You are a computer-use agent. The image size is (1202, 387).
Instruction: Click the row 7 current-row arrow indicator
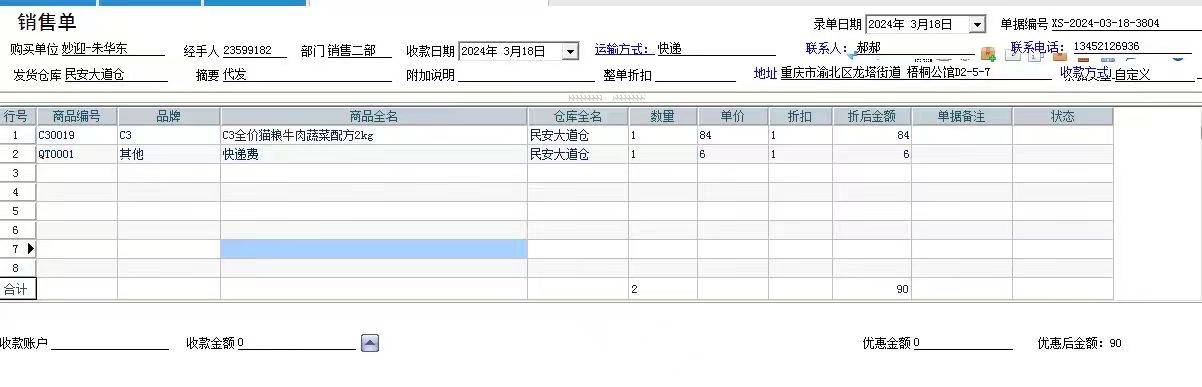click(x=30, y=249)
